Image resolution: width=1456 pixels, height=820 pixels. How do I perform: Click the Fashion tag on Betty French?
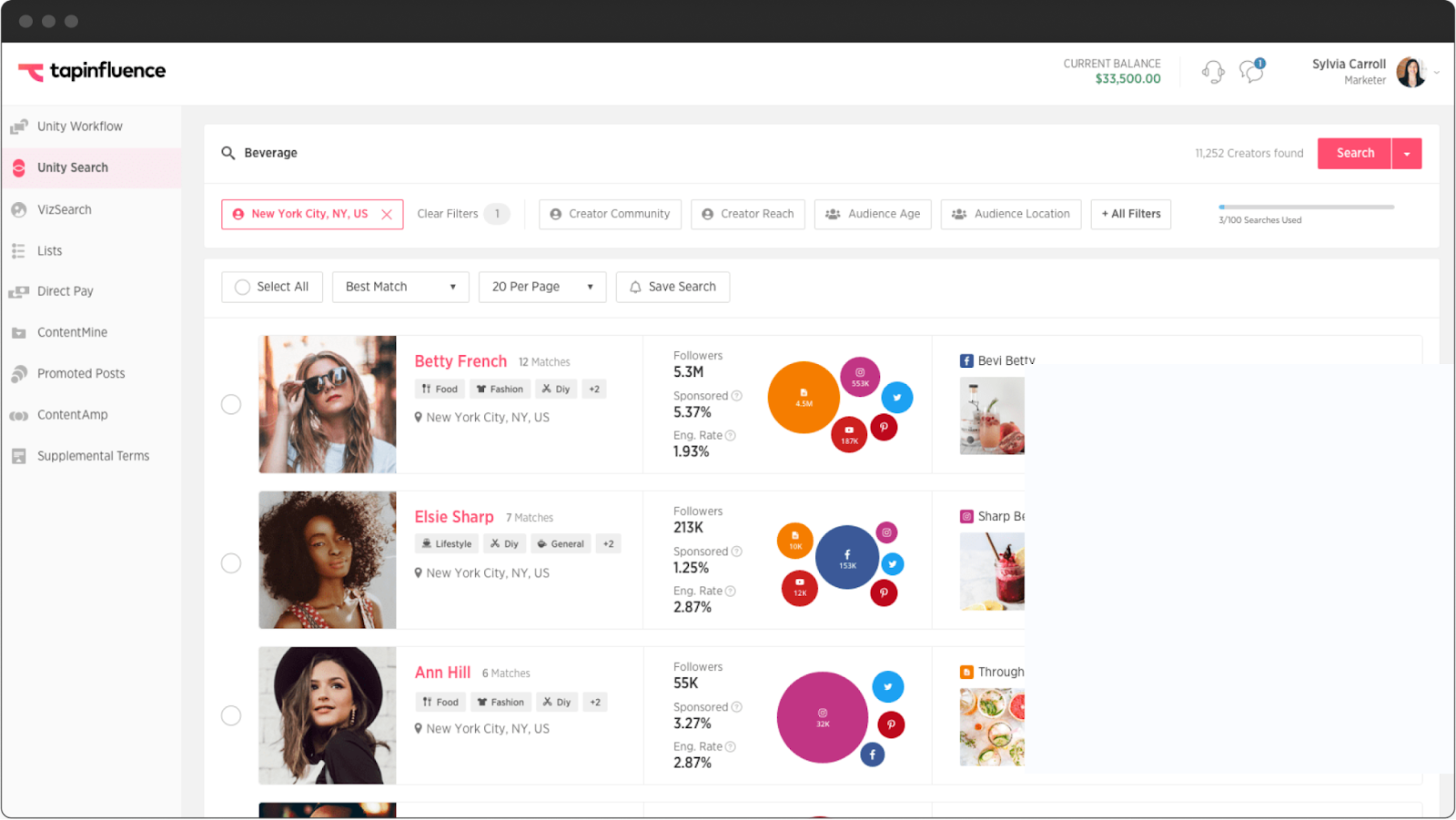tap(500, 389)
